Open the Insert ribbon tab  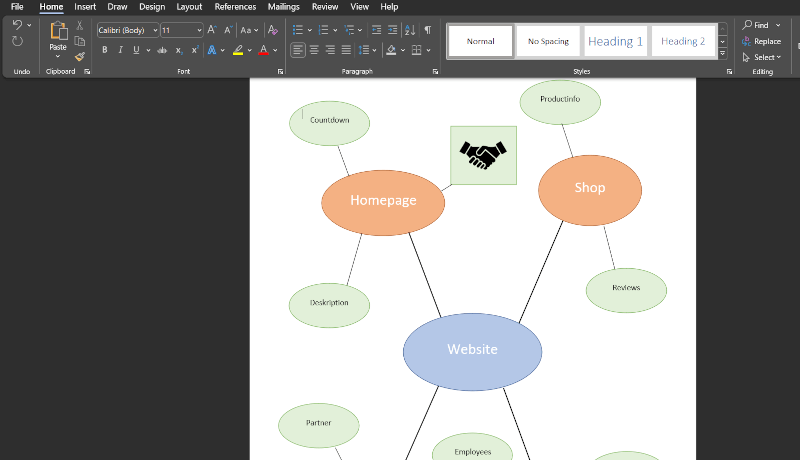pos(85,7)
